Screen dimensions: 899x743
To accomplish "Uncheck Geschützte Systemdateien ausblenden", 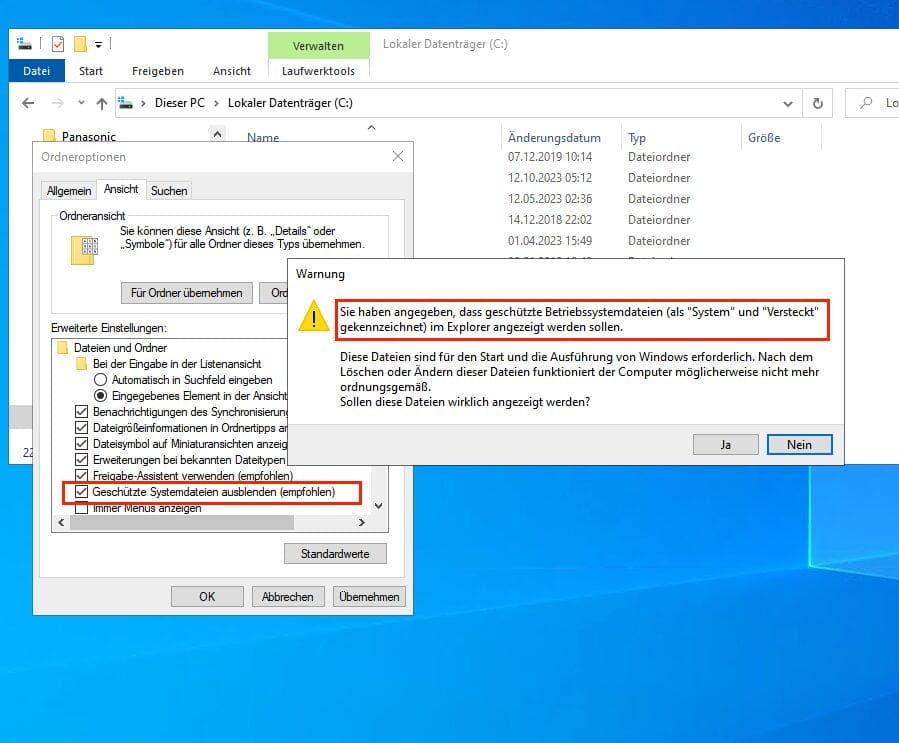I will [82, 492].
